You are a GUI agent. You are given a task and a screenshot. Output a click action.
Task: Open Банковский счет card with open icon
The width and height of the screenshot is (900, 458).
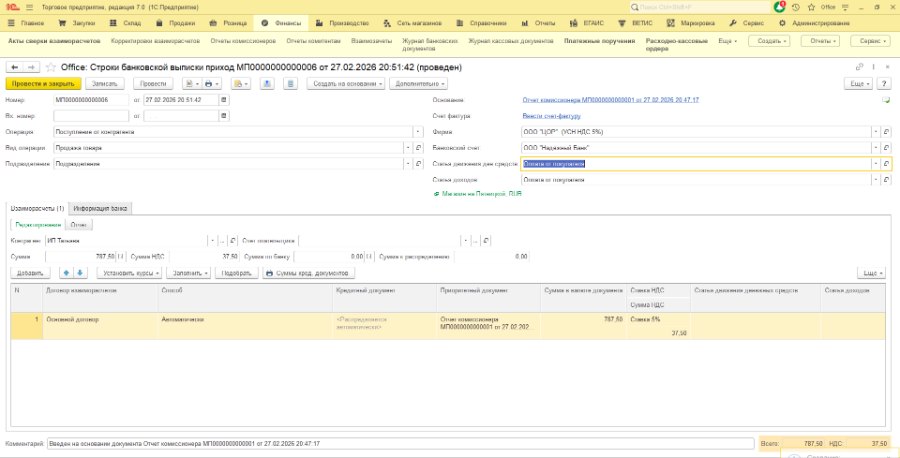tap(887, 148)
